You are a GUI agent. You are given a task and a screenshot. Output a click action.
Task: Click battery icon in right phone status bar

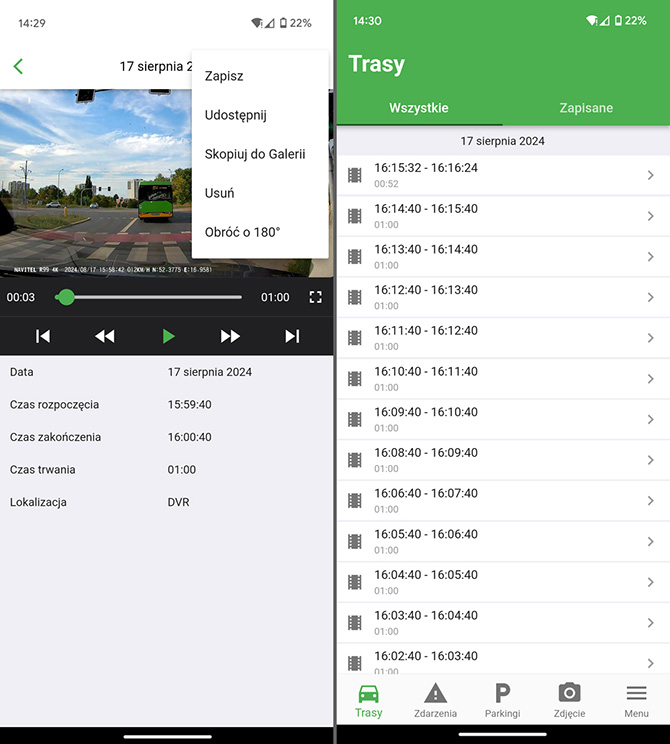pyautogui.click(x=618, y=20)
